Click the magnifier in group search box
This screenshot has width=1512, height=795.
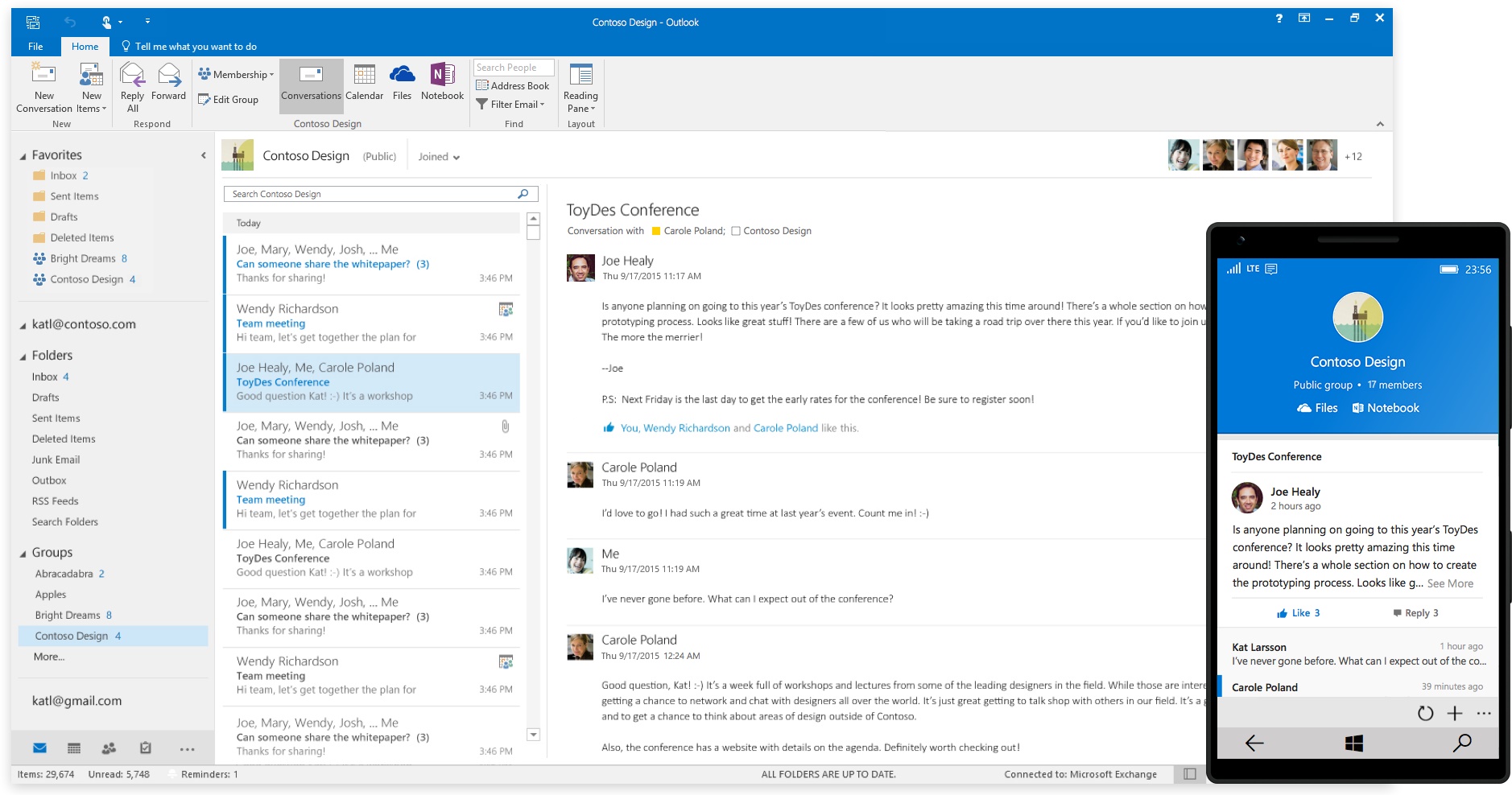pos(523,194)
